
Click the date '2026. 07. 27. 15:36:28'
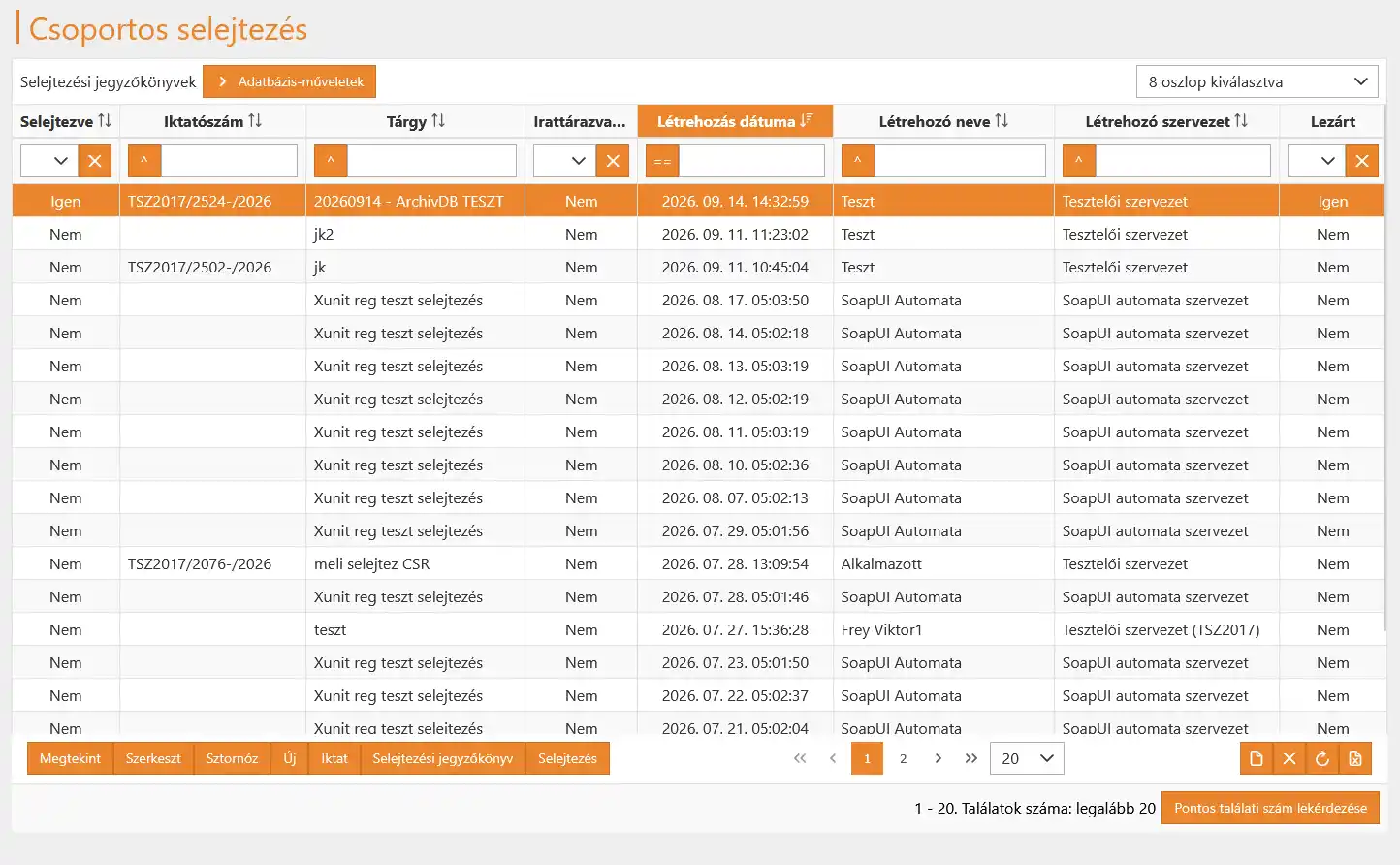(735, 629)
